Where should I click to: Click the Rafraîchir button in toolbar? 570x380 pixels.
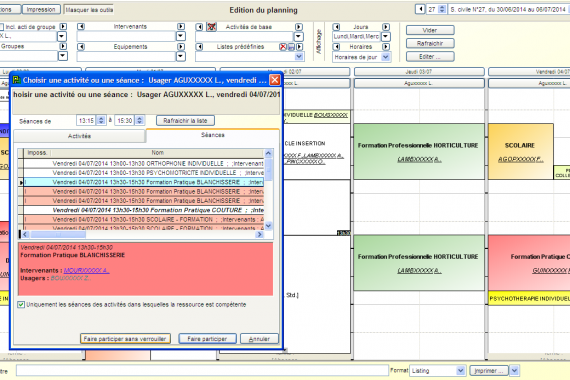[430, 43]
